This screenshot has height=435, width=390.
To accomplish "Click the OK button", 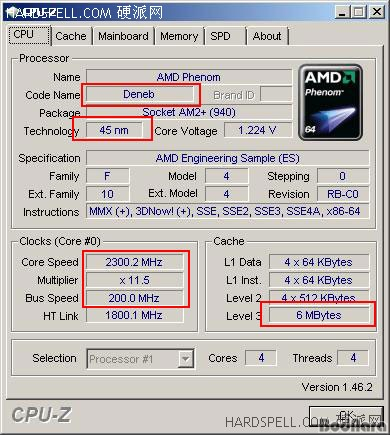I will [x=346, y=415].
